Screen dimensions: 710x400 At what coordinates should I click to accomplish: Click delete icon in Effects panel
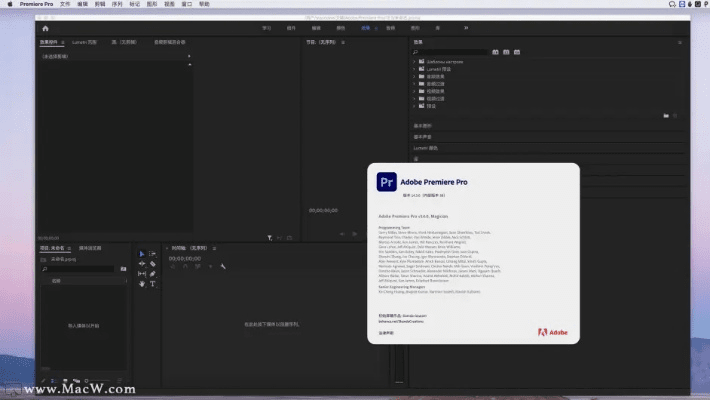(x=675, y=116)
